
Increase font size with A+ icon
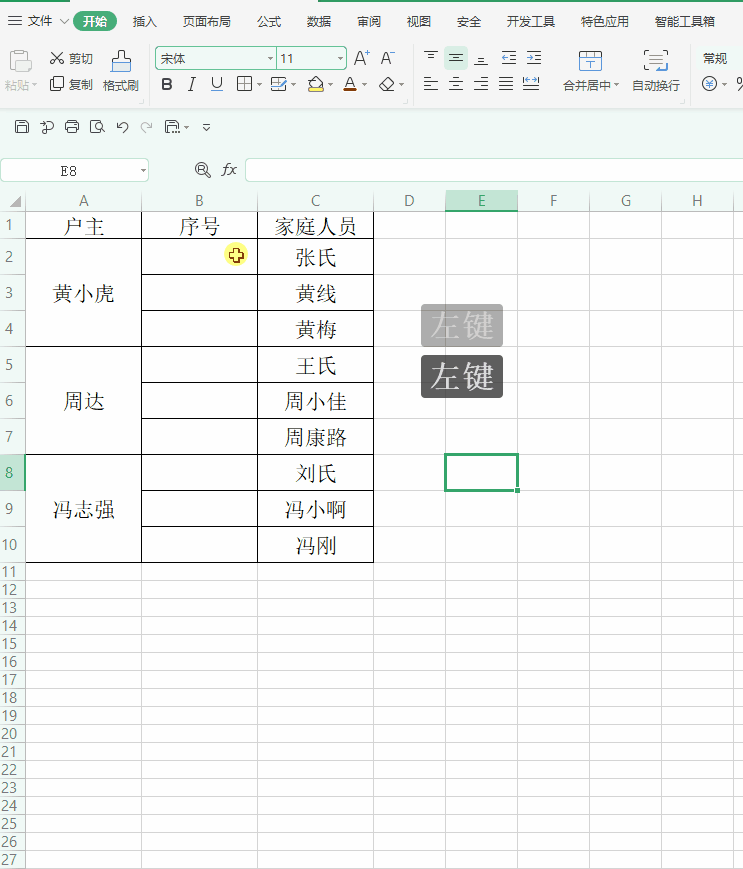tap(362, 58)
